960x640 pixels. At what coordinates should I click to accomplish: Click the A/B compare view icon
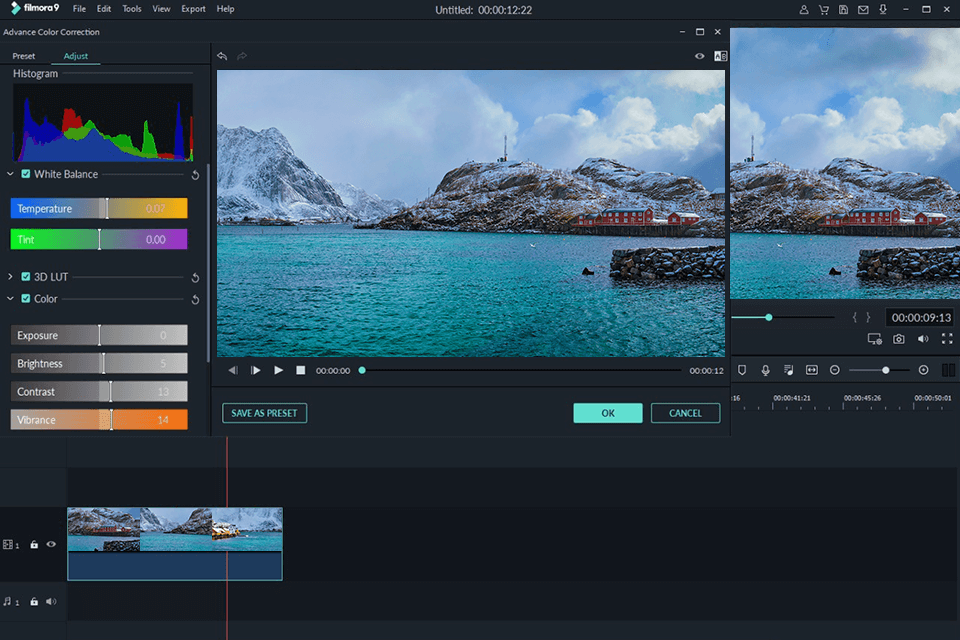click(x=720, y=57)
